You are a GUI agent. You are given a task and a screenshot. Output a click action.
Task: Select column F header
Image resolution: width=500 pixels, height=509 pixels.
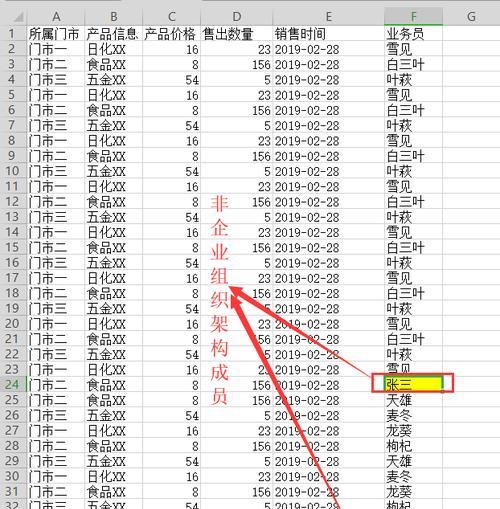point(413,17)
